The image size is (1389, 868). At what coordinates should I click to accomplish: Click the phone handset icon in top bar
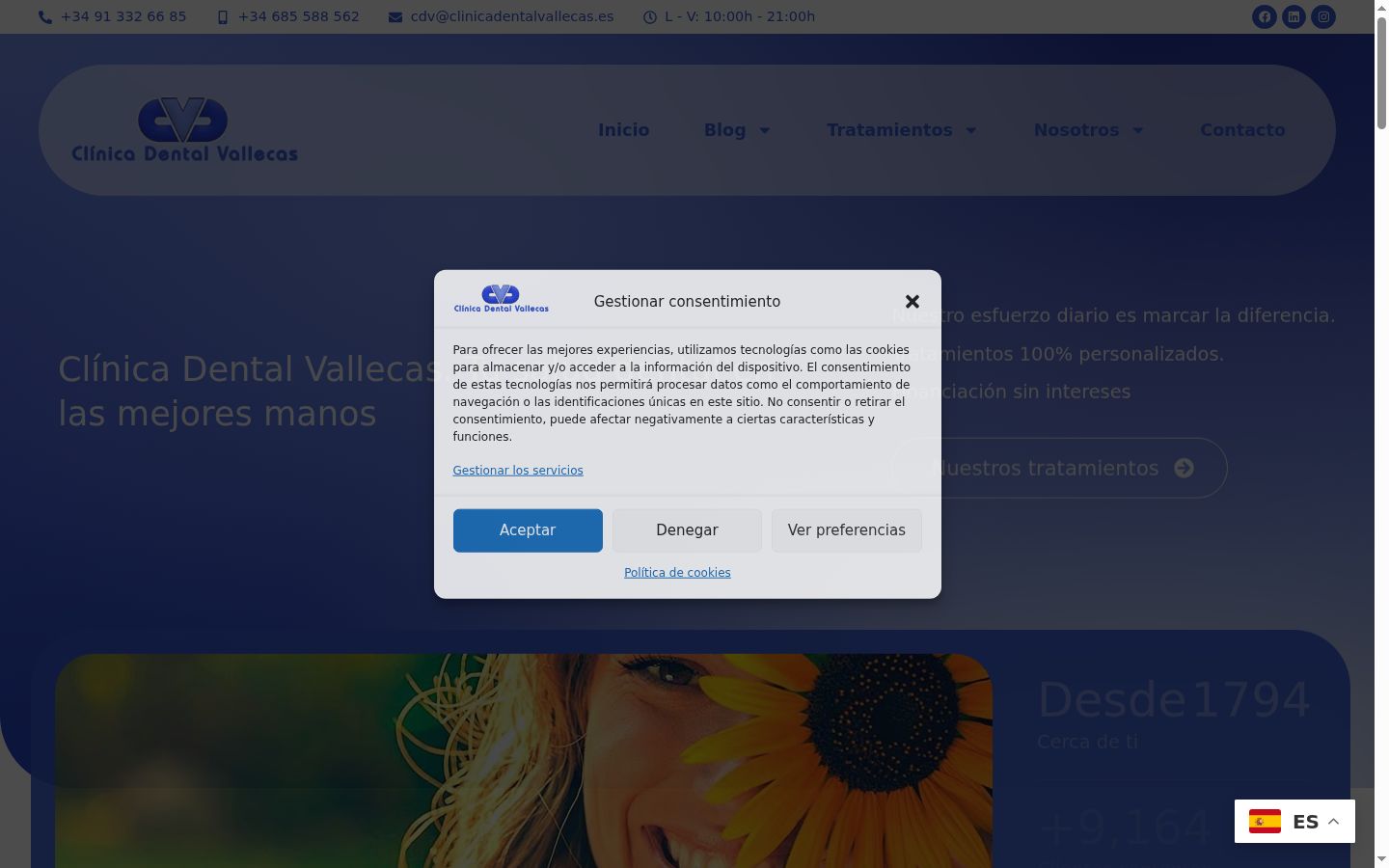tap(45, 17)
